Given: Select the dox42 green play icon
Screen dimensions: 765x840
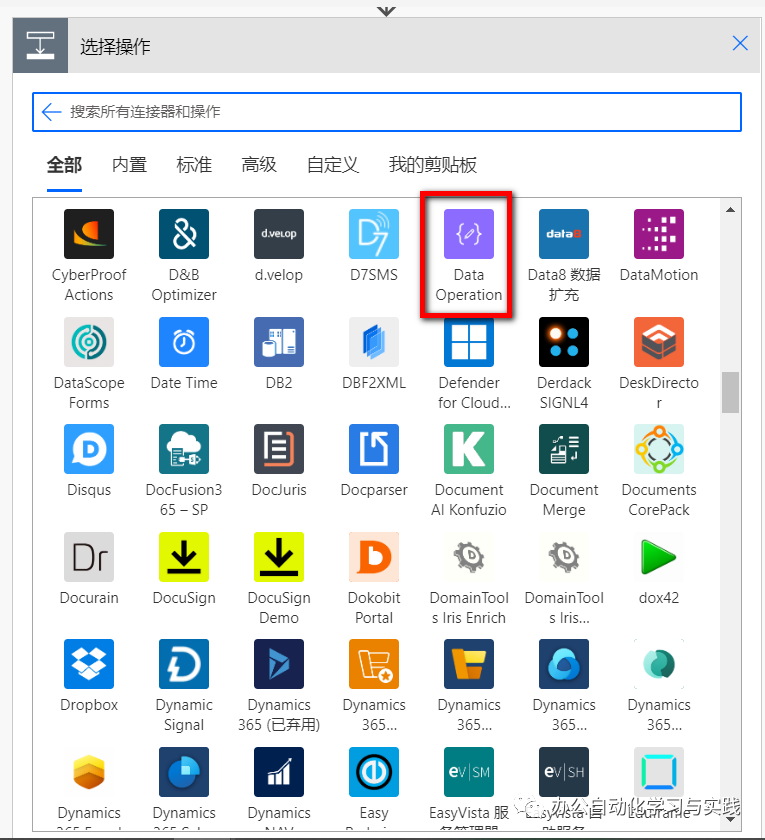Looking at the screenshot, I should point(659,557).
